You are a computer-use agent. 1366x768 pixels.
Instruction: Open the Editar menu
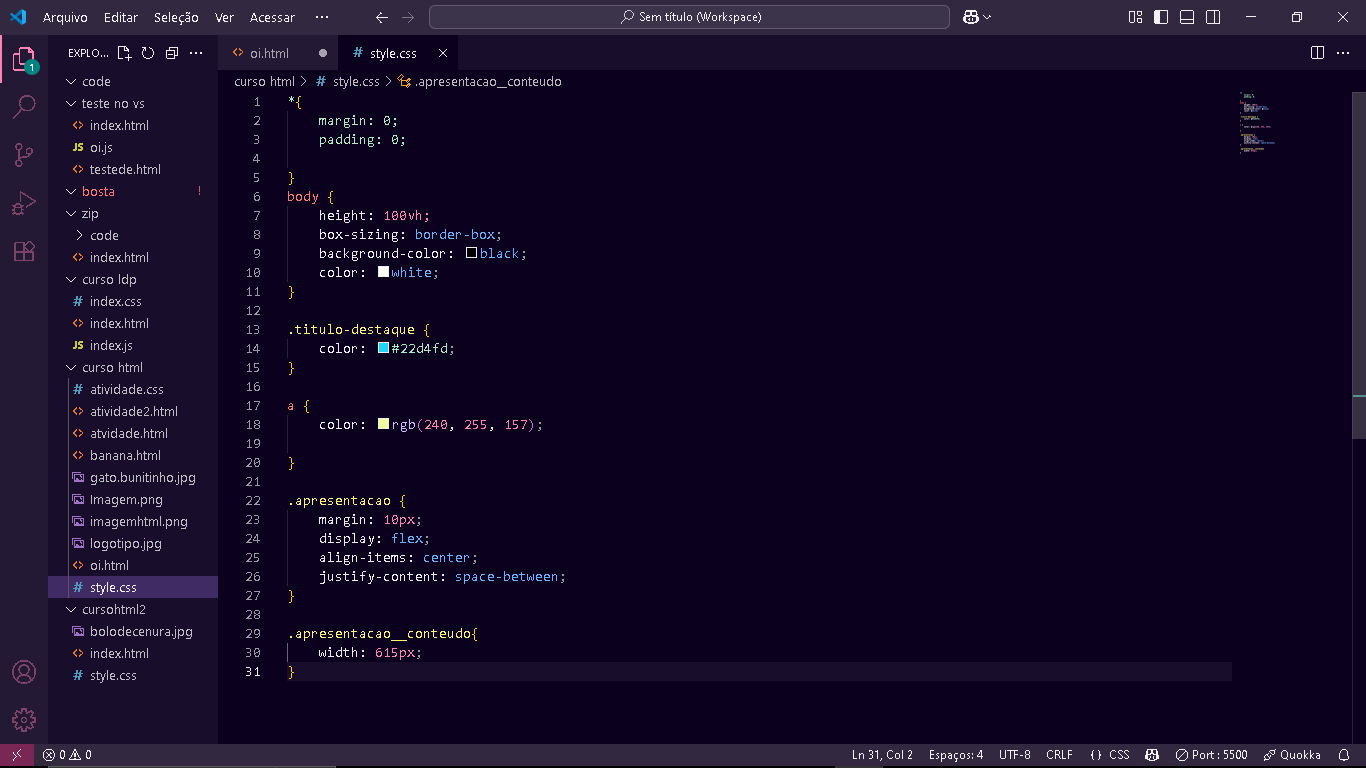pyautogui.click(x=121, y=17)
